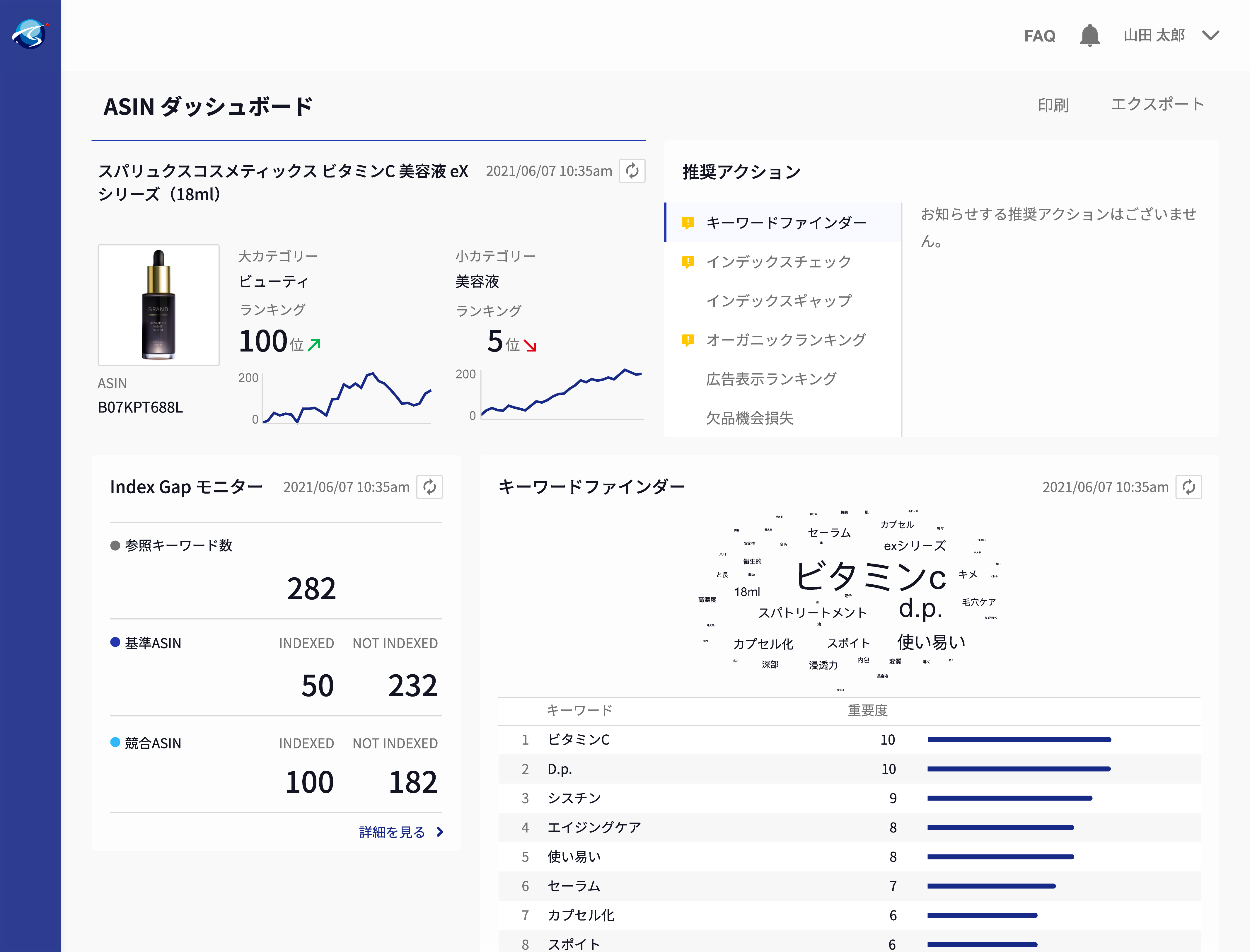Select the キーワードファインダー action tab
Screen dimensions: 1250x952
pos(783,222)
